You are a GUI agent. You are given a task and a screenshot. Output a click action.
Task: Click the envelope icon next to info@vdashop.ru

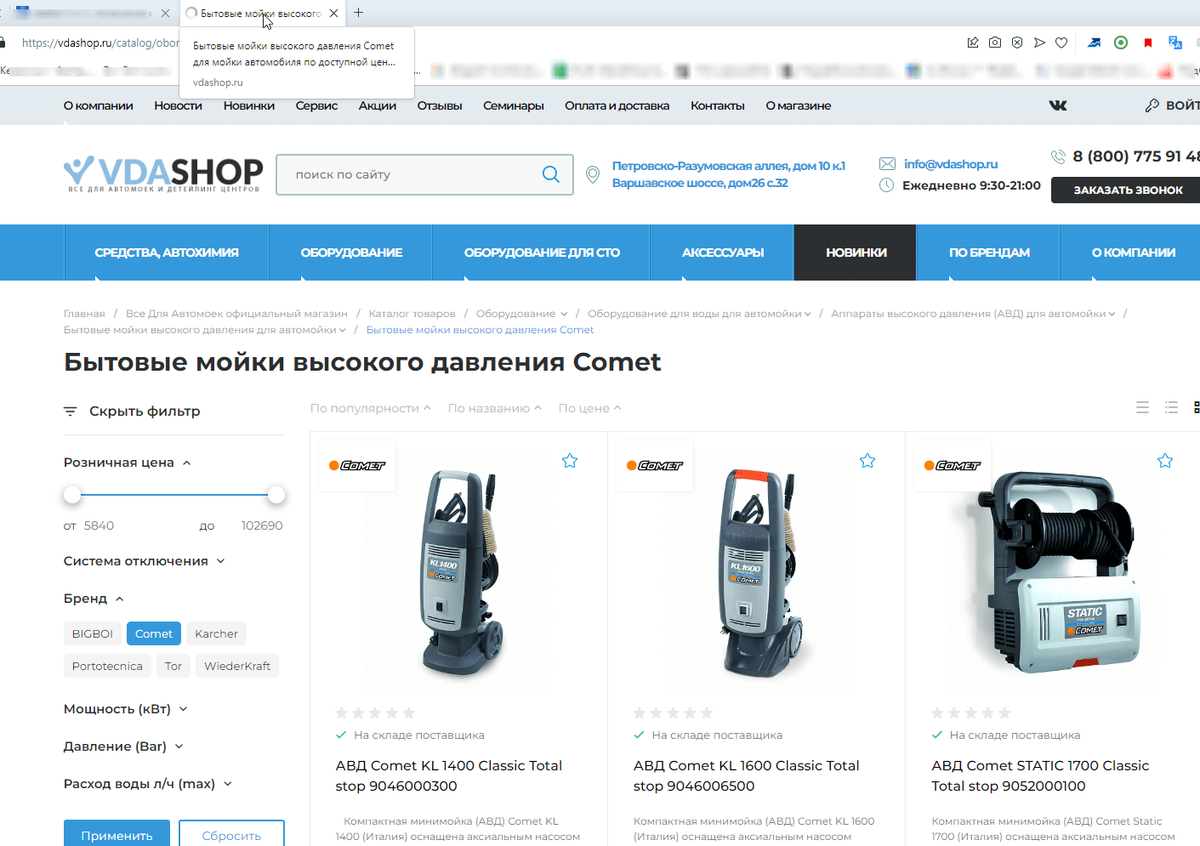point(887,164)
